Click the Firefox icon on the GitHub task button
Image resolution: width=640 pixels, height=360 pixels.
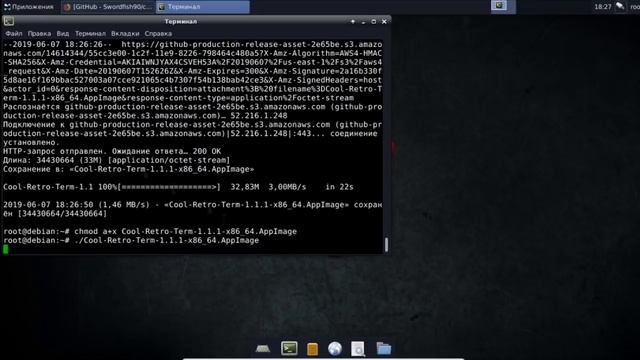pyautogui.click(x=67, y=7)
